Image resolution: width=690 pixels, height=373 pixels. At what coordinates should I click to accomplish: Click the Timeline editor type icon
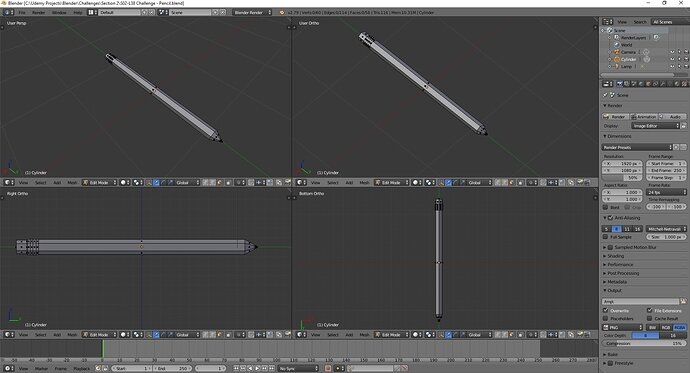8,369
